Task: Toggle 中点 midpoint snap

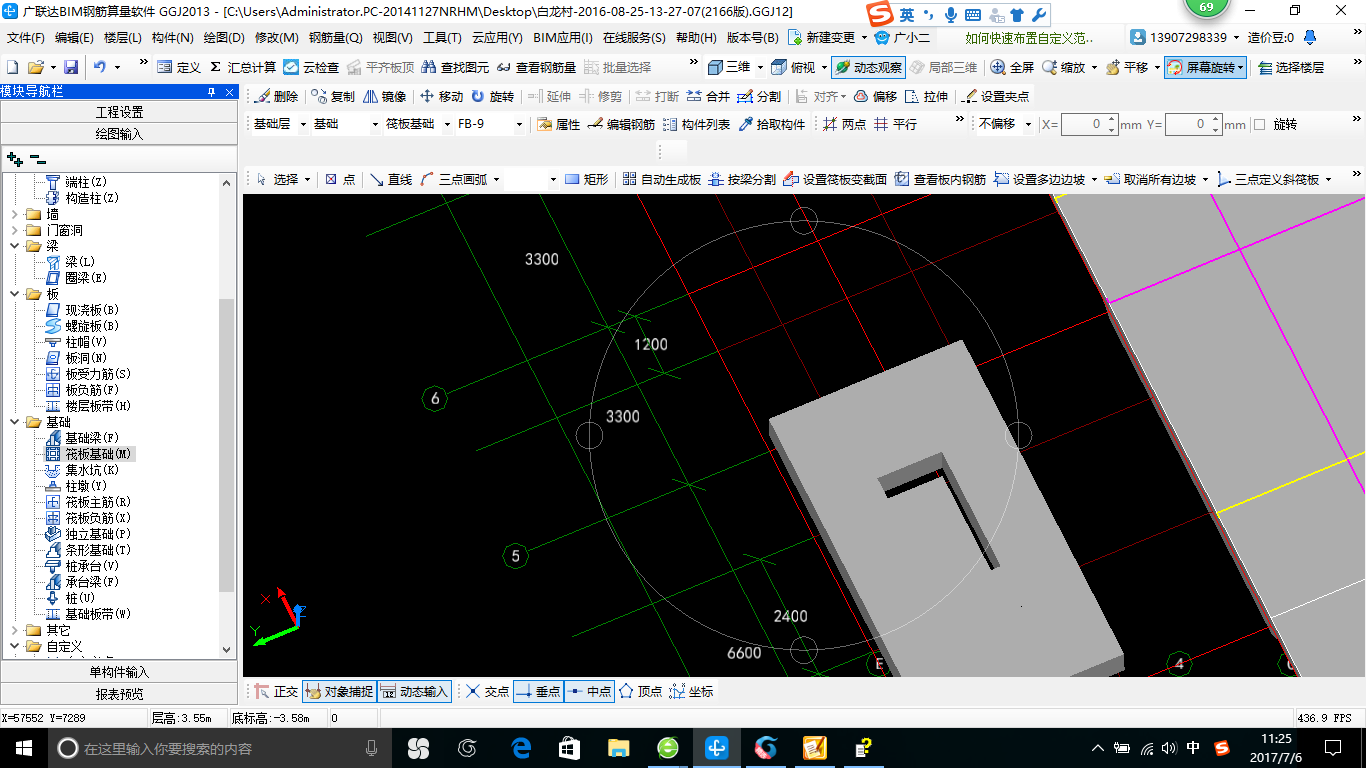Action: tap(589, 691)
